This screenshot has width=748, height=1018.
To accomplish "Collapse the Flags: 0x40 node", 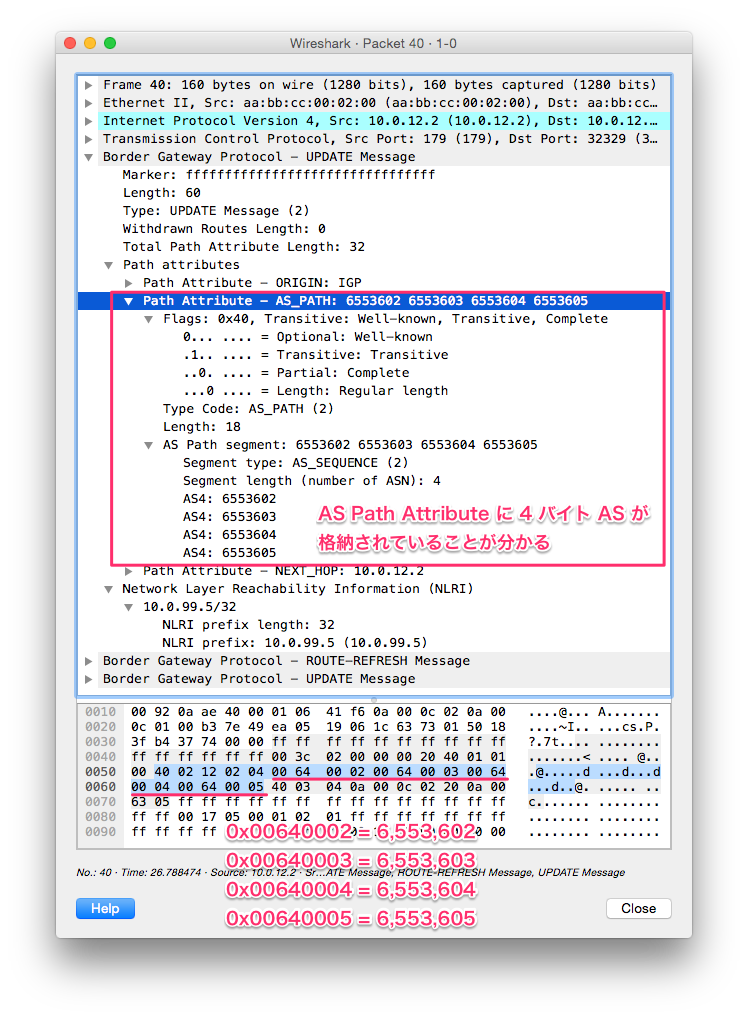I will [x=149, y=319].
